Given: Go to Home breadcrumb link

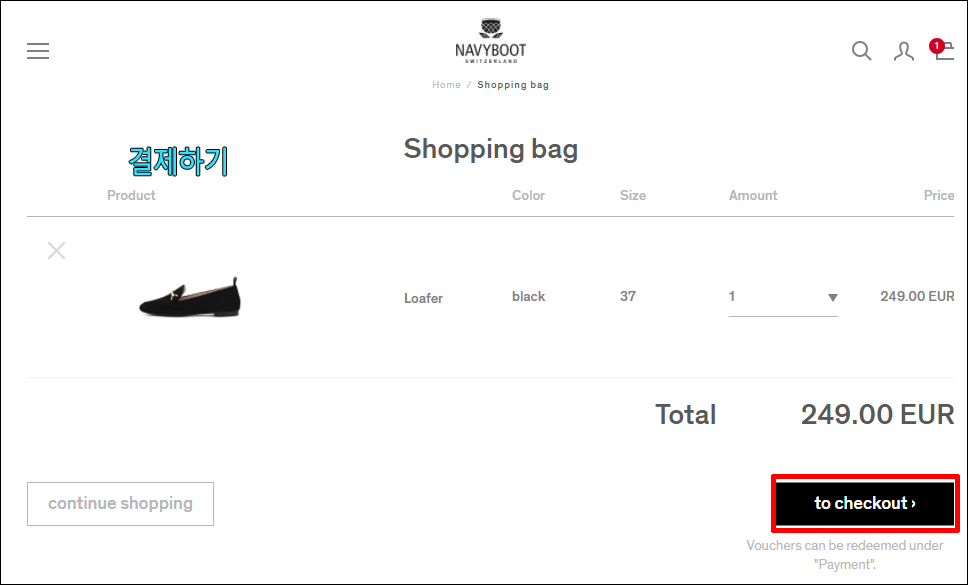Looking at the screenshot, I should pos(446,85).
